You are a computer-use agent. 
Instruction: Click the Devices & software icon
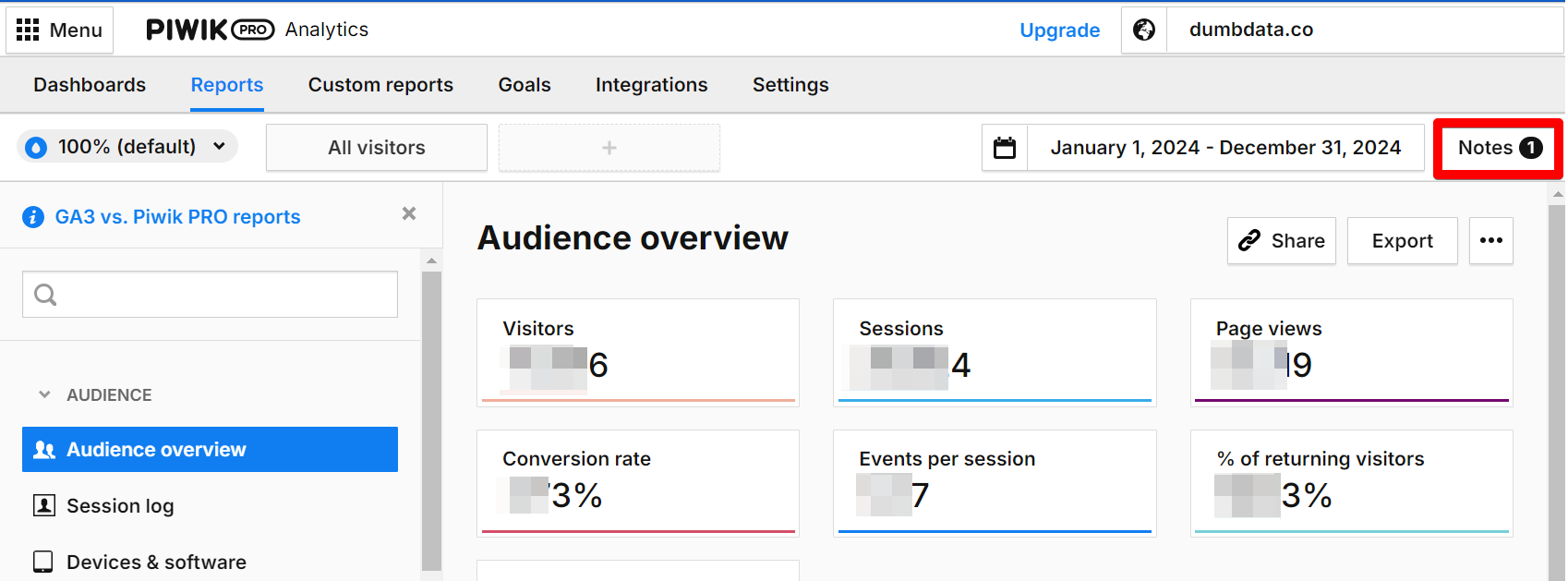click(43, 562)
